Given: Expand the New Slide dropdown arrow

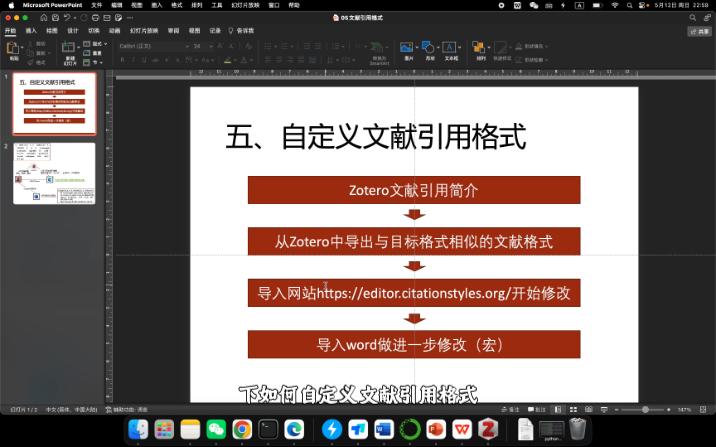Looking at the screenshot, I should (x=78, y=47).
